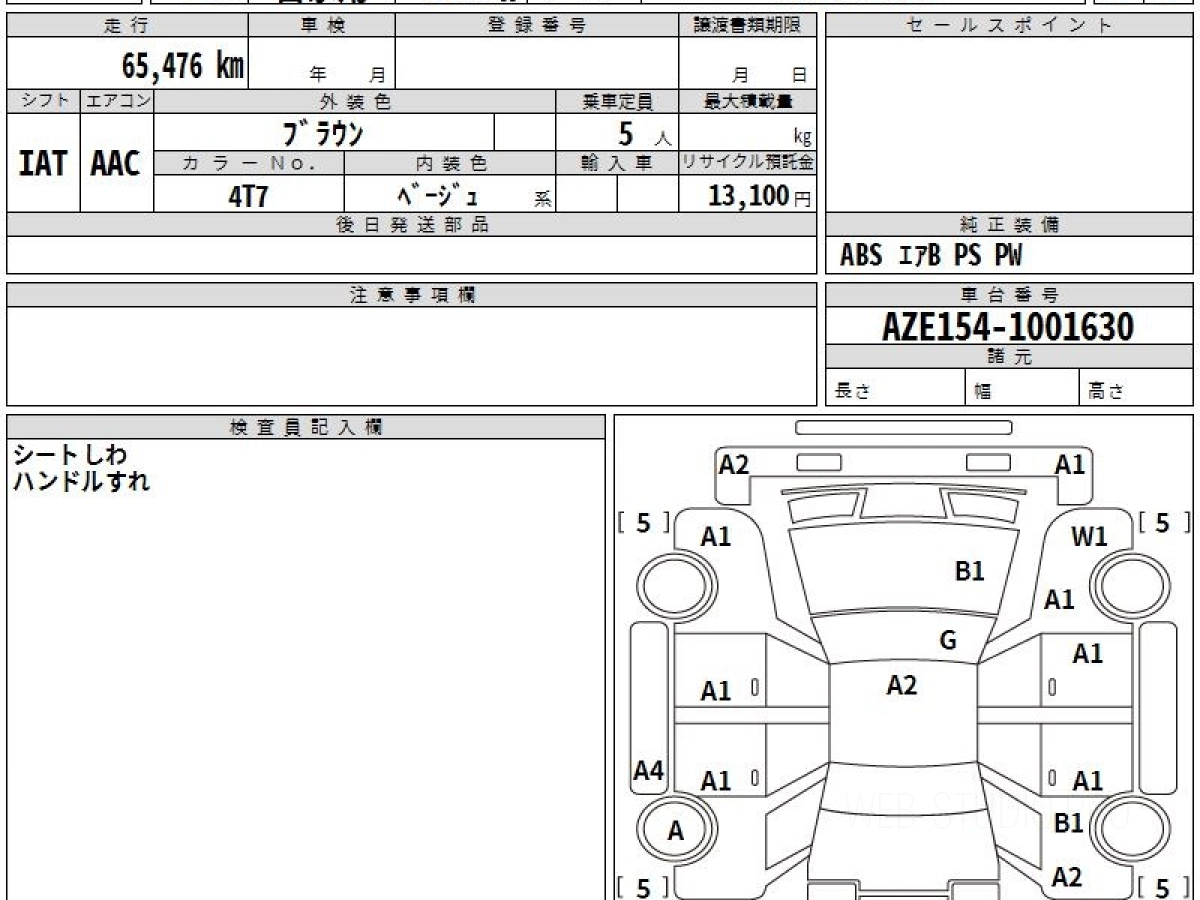1200x900 pixels.
Task: Select the color code 4T7
Action: [248, 196]
